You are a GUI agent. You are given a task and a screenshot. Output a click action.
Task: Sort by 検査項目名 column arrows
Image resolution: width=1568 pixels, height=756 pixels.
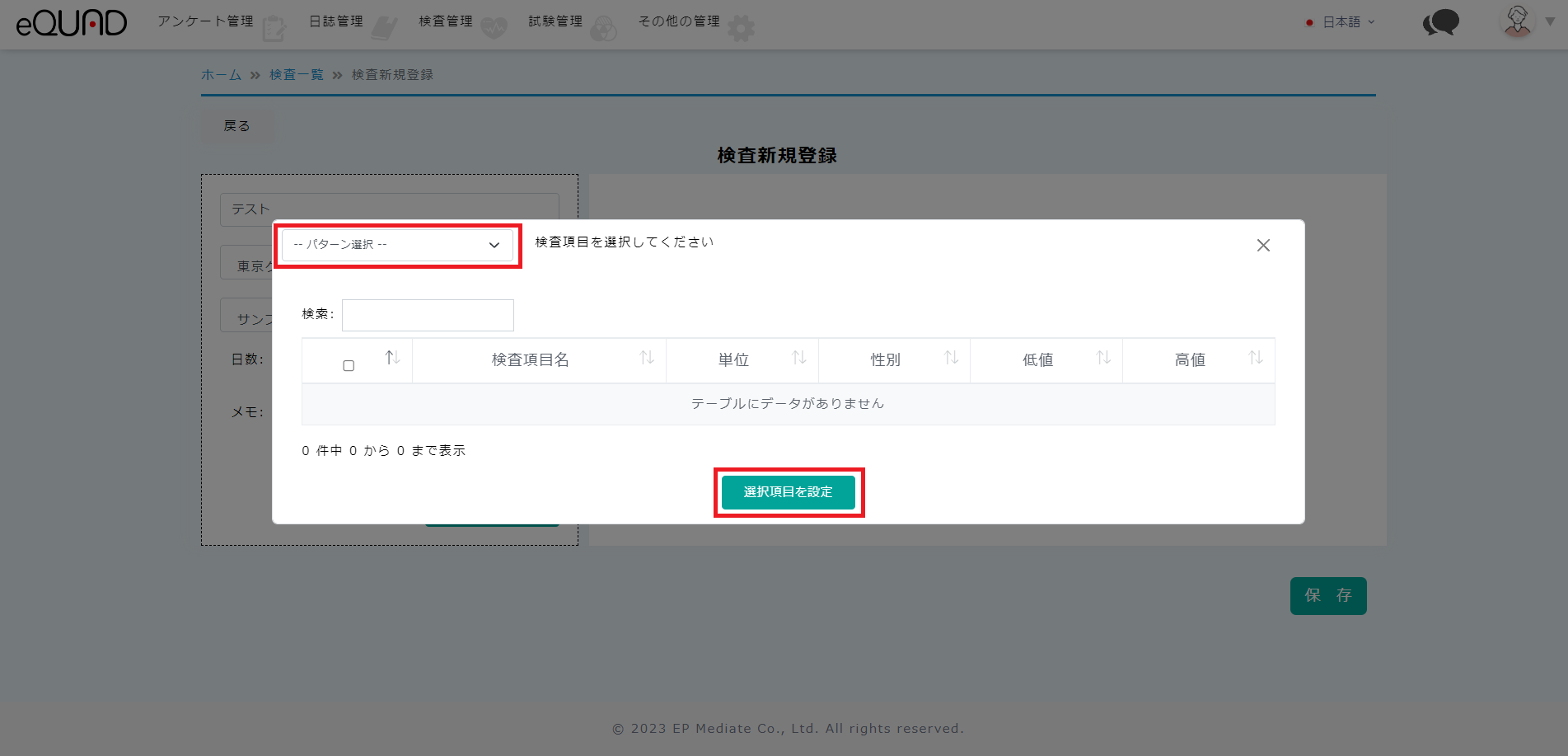647,358
